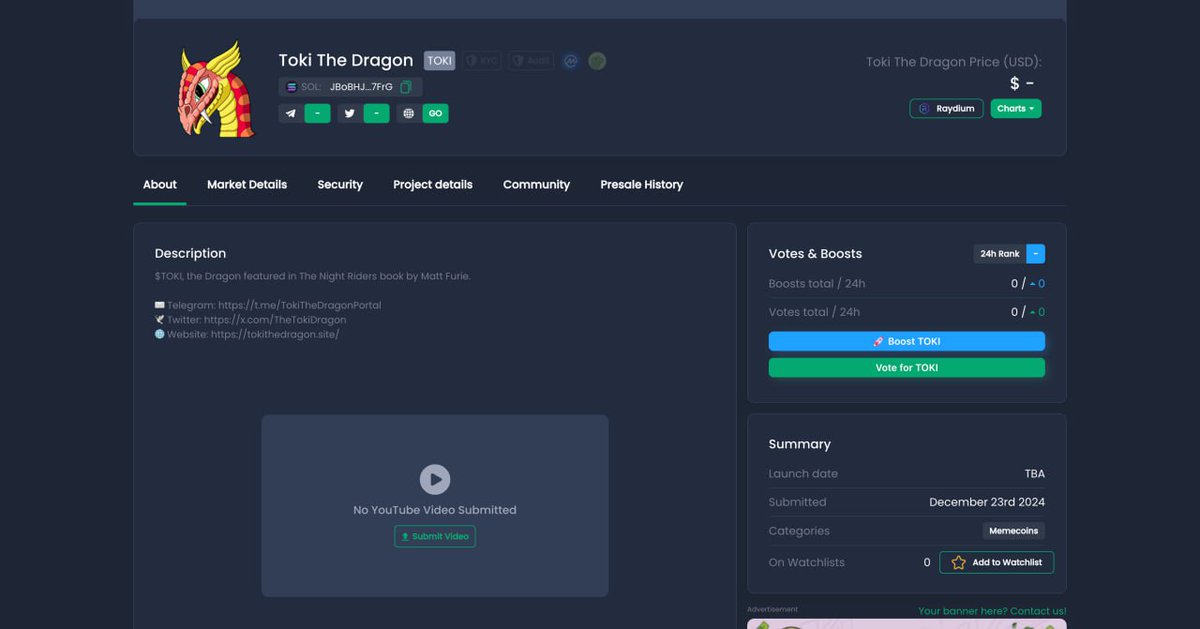Click the TBA launch date value

(x=1035, y=474)
